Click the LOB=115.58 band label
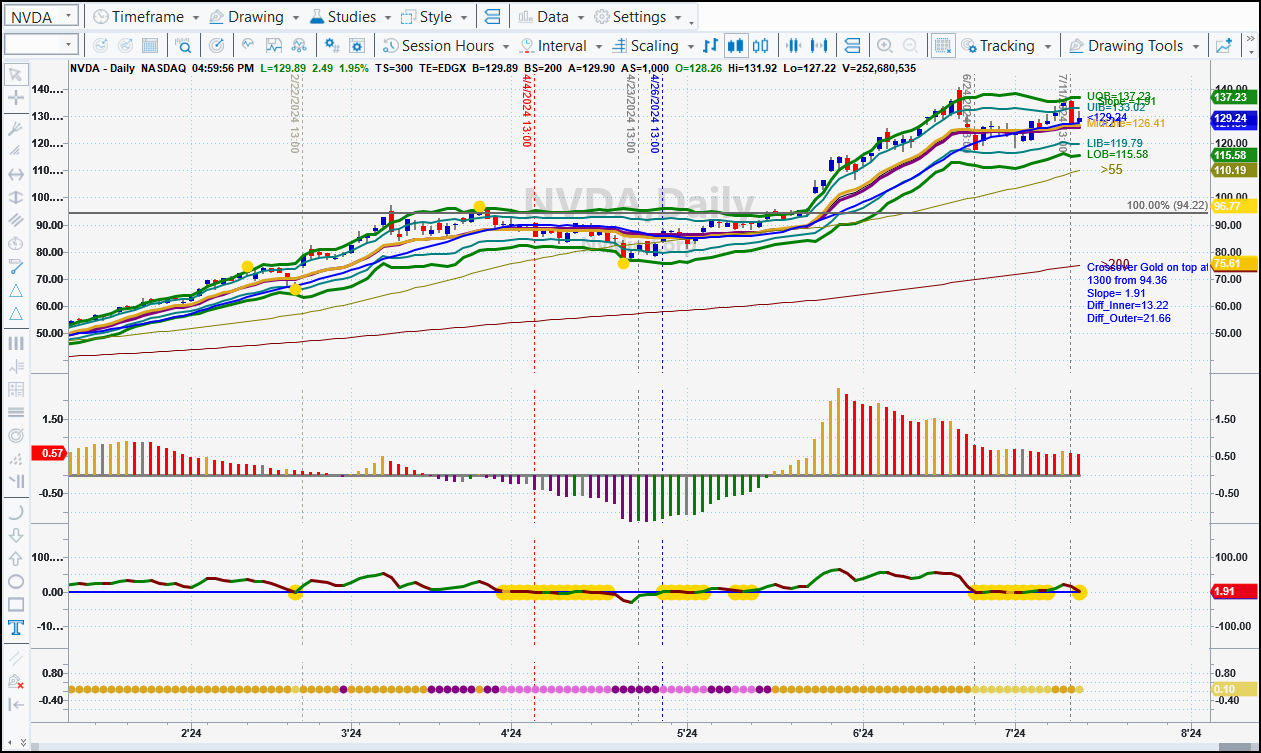Image resolution: width=1261 pixels, height=753 pixels. [1117, 154]
